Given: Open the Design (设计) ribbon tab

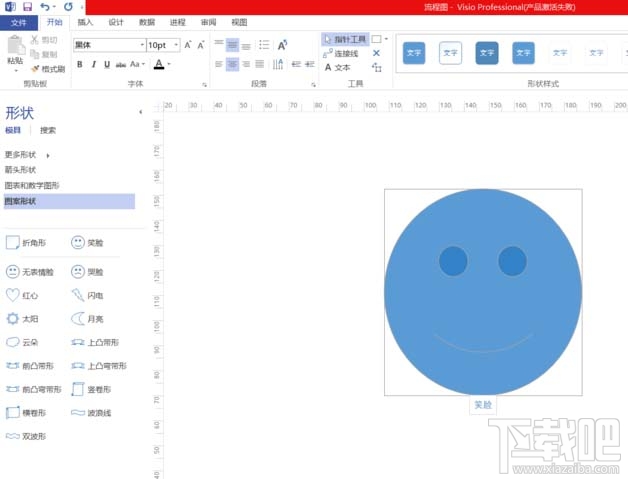Looking at the screenshot, I should tap(116, 22).
